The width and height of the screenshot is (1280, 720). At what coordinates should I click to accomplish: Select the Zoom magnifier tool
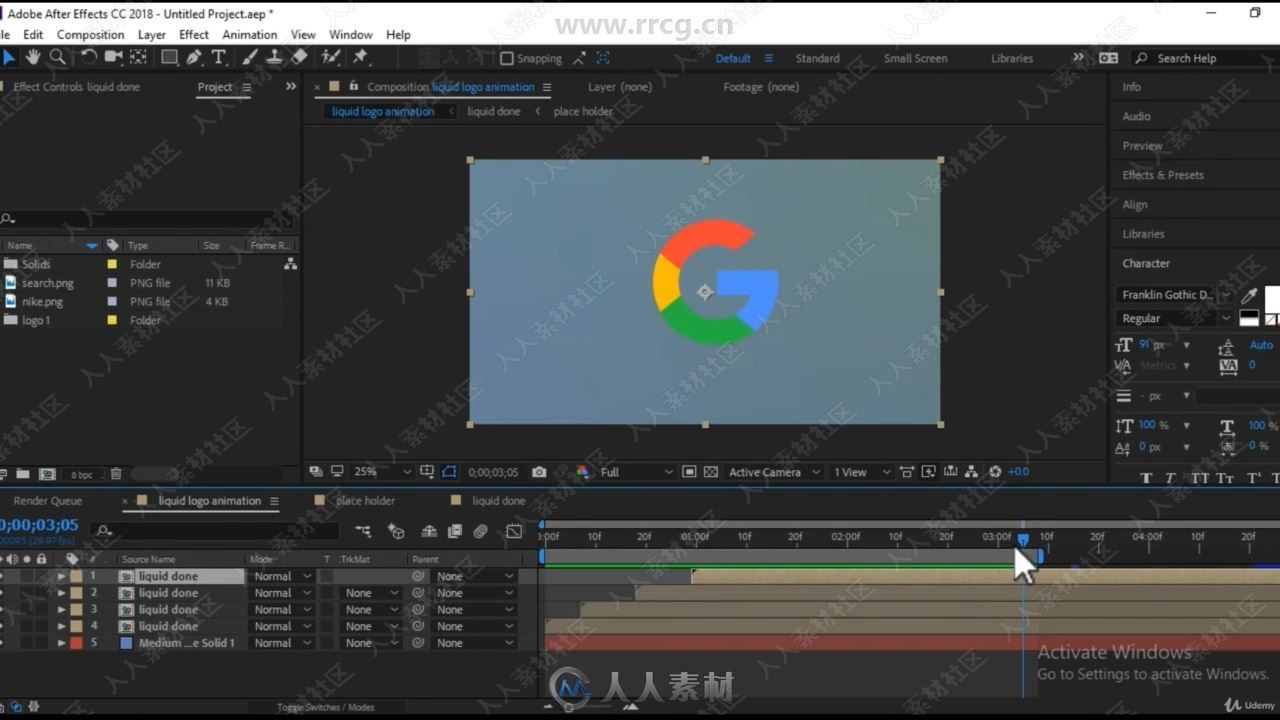[x=57, y=58]
